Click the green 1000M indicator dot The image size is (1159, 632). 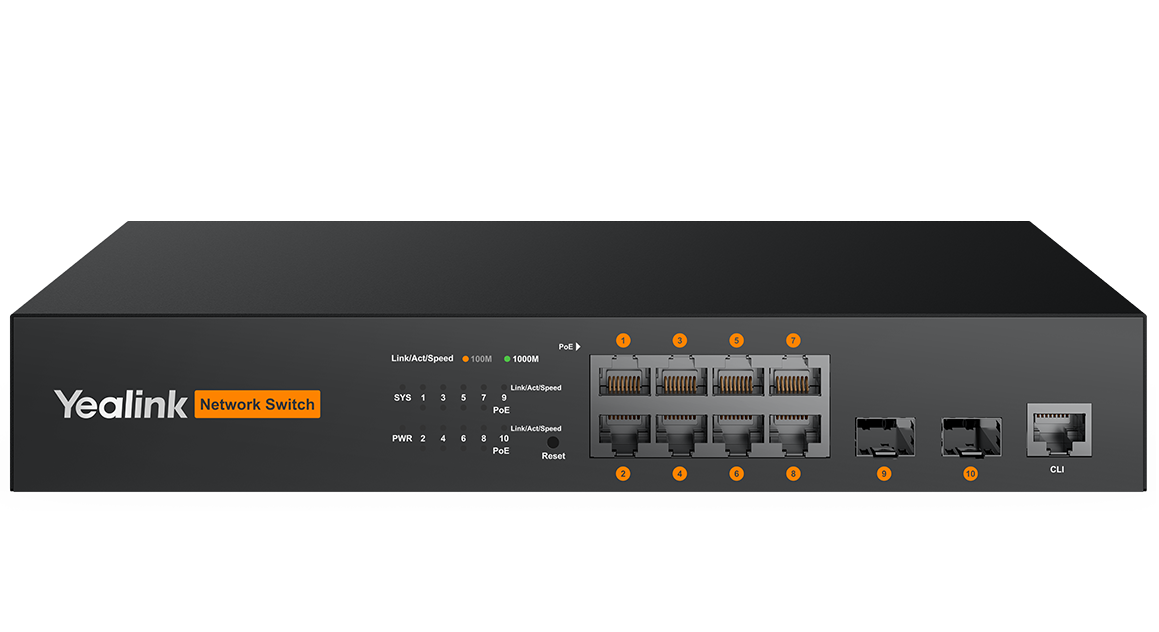pyautogui.click(x=507, y=359)
